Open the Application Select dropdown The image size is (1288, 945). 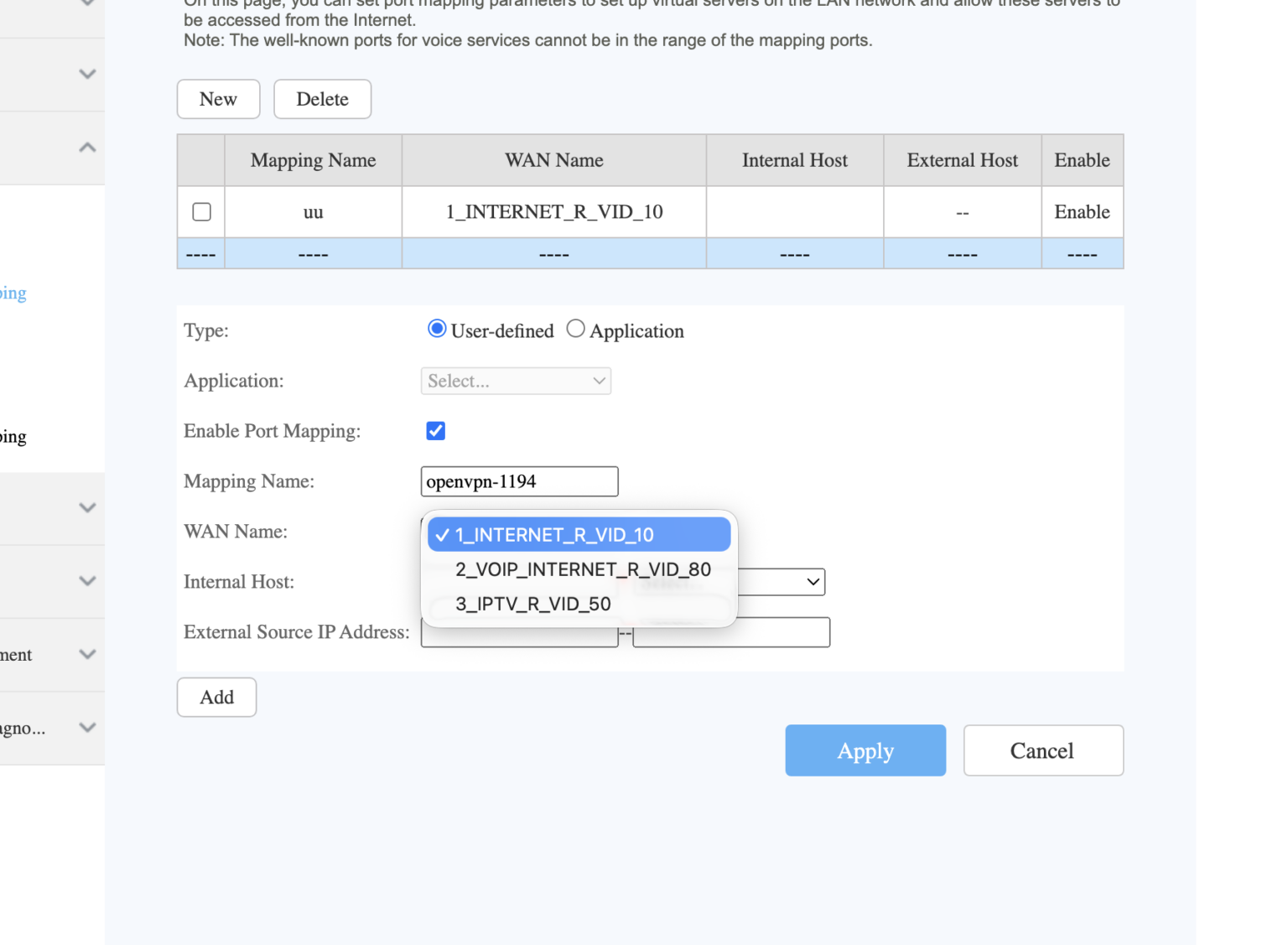click(x=515, y=381)
